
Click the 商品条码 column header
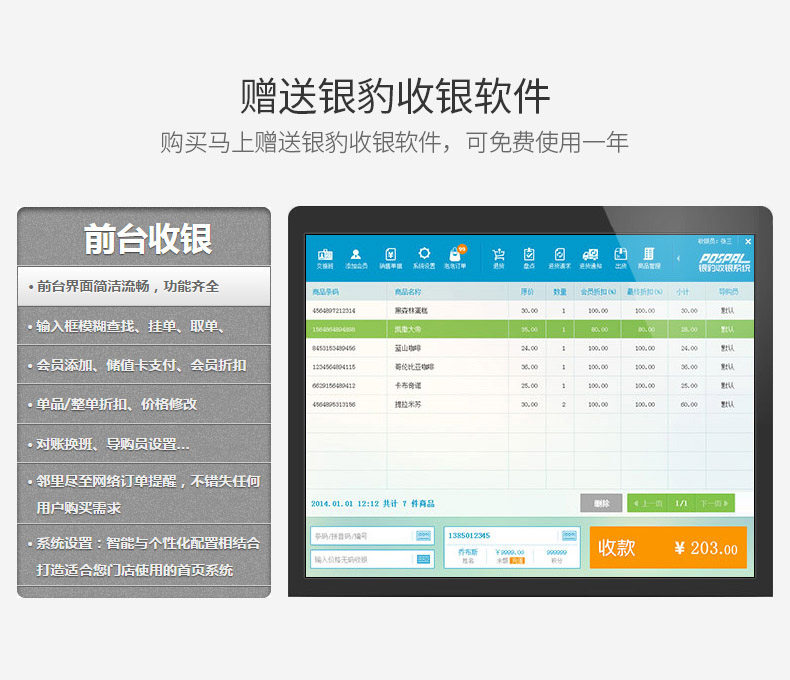(325, 292)
